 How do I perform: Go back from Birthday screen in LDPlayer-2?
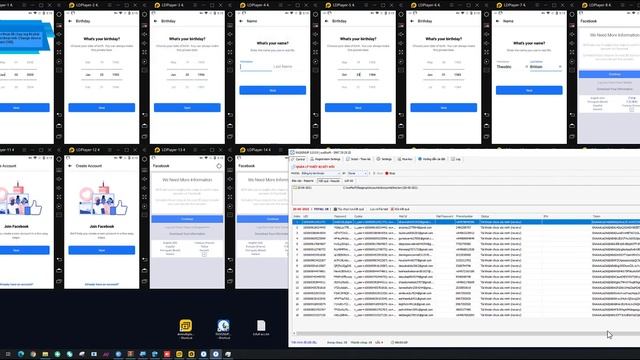point(70,21)
